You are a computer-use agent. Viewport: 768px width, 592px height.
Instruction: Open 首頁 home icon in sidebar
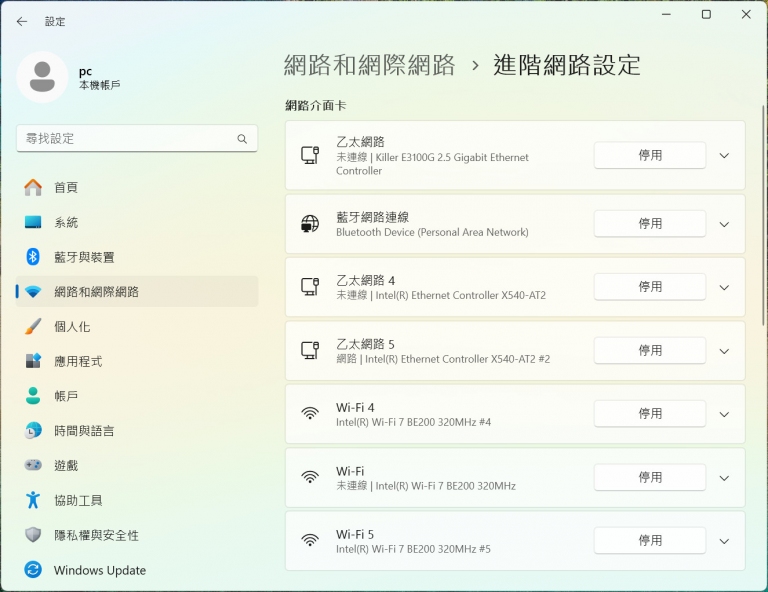click(x=33, y=188)
